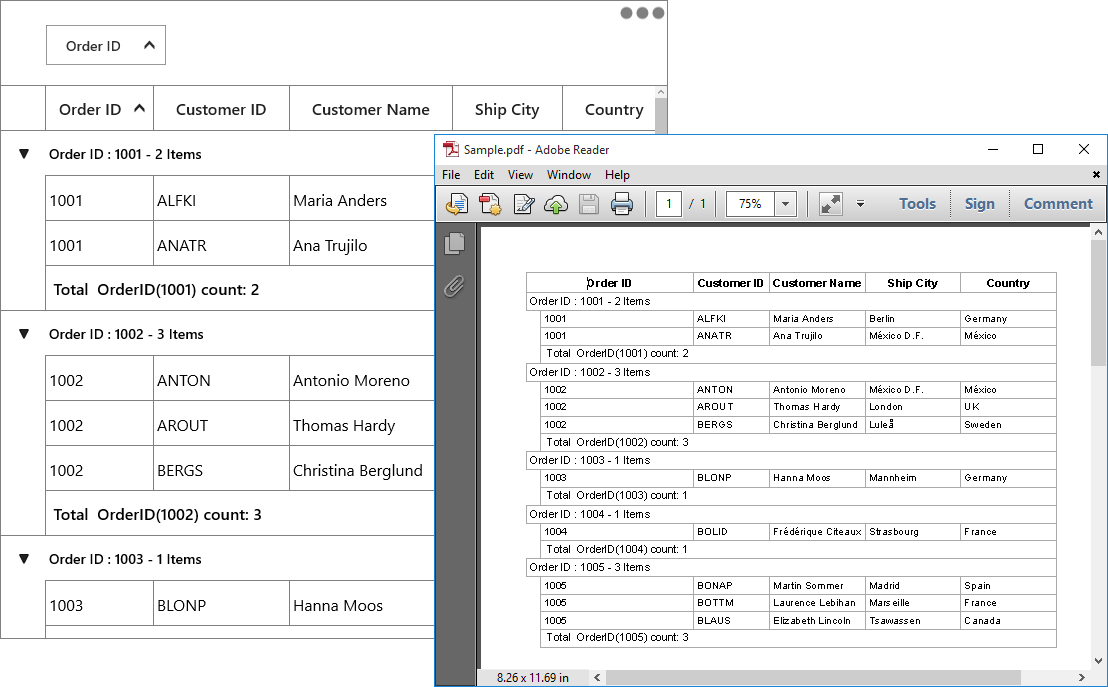The height and width of the screenshot is (687, 1108).
Task: Click the Save floppy disk icon
Action: click(589, 204)
